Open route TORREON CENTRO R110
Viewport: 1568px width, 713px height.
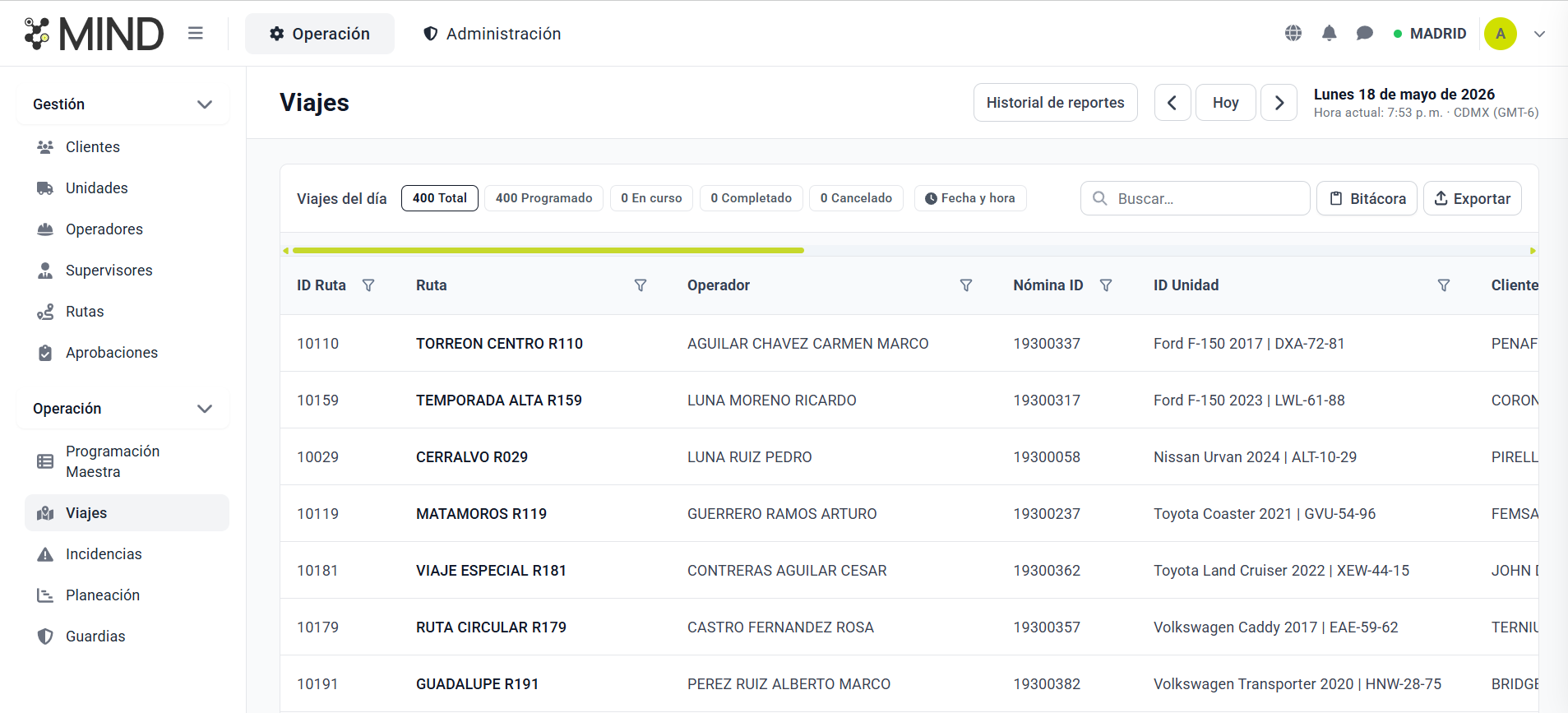pos(499,344)
